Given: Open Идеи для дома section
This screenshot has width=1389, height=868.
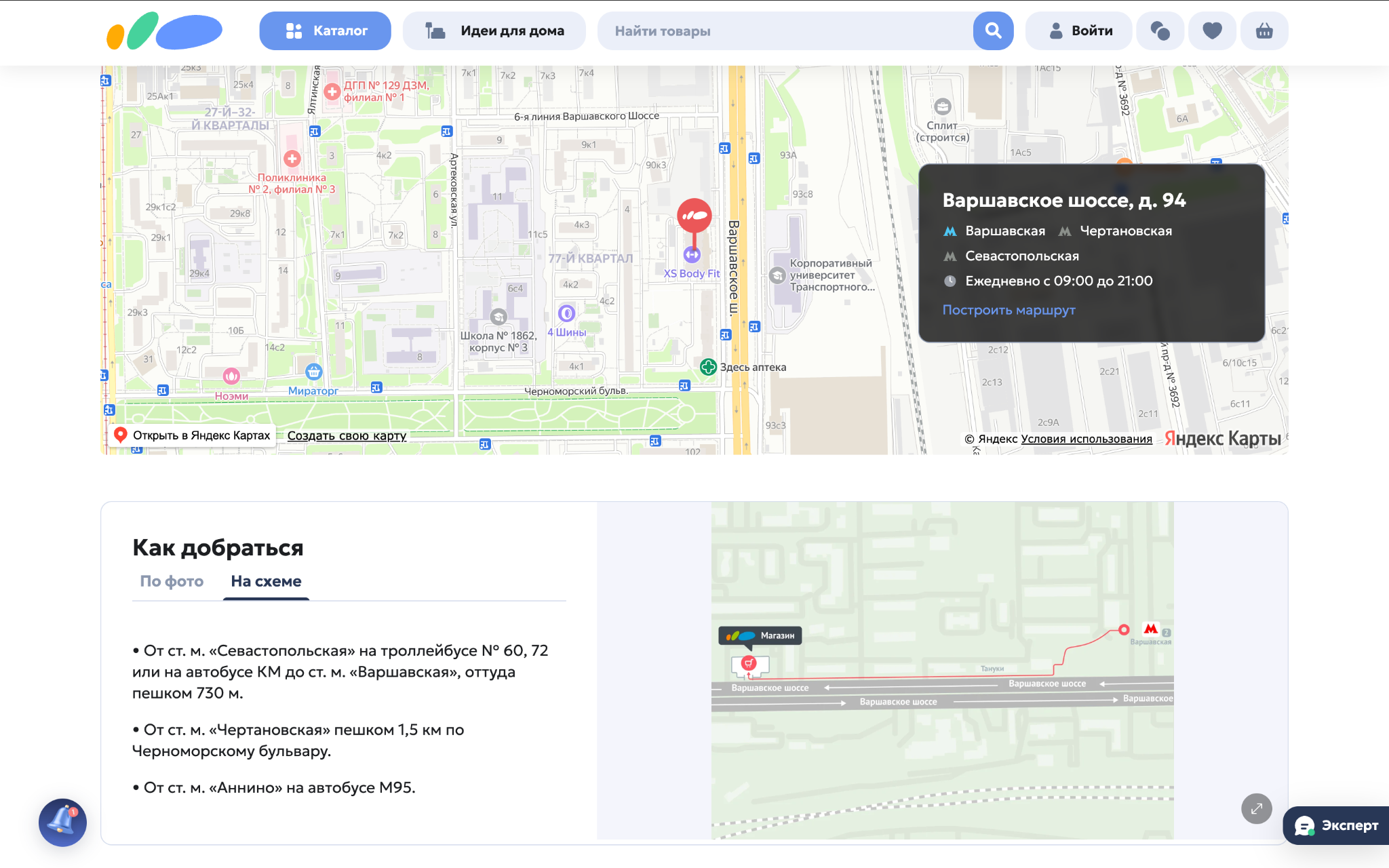Looking at the screenshot, I should 494,31.
